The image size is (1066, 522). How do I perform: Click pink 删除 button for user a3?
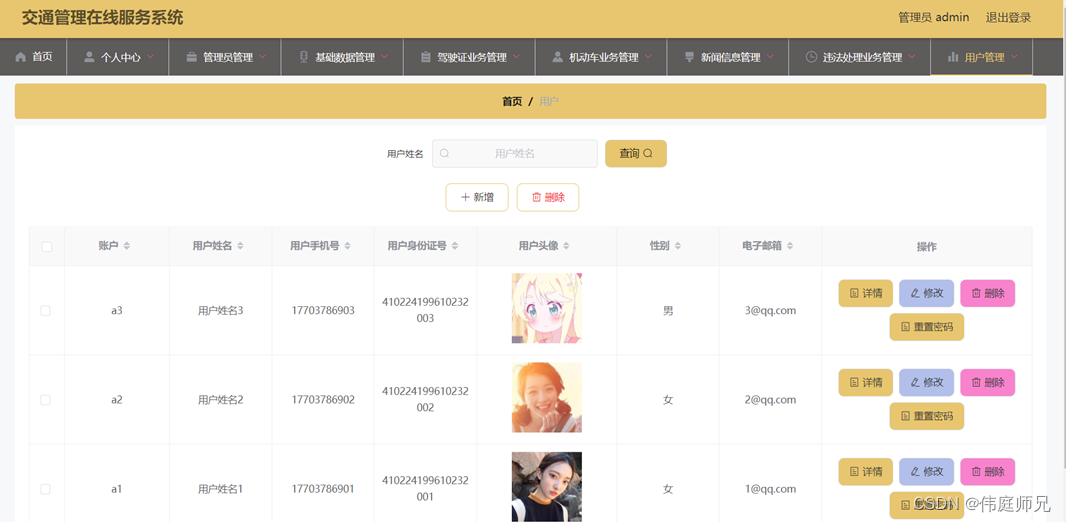(x=988, y=293)
